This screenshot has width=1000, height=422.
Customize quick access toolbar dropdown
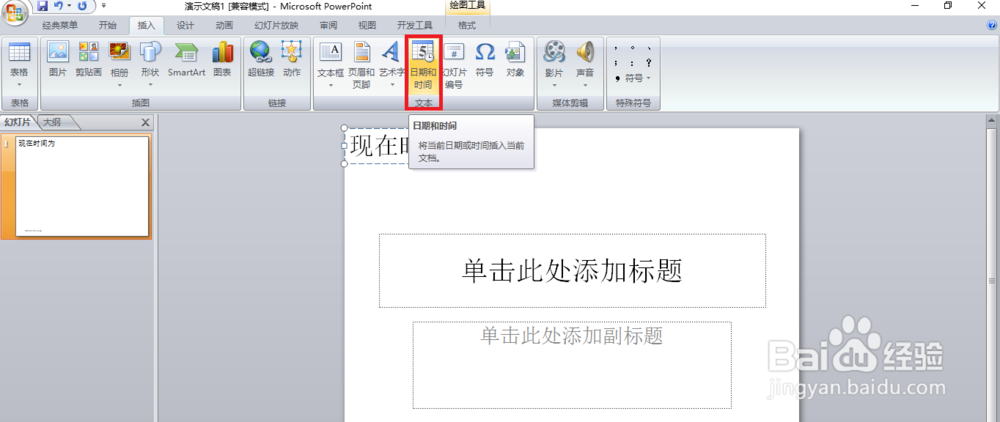click(104, 6)
